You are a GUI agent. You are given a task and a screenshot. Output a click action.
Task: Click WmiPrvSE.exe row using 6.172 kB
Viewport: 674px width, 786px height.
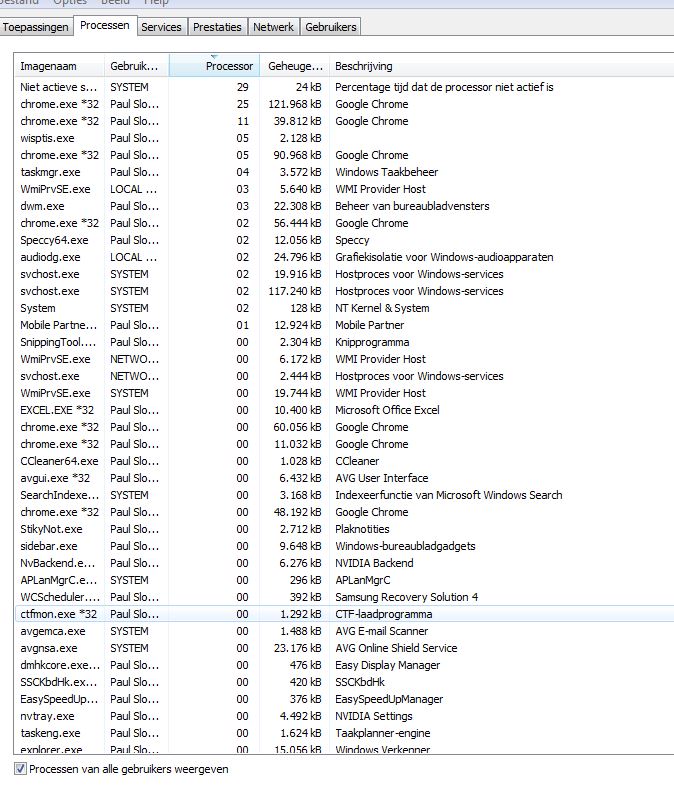[x=344, y=359]
